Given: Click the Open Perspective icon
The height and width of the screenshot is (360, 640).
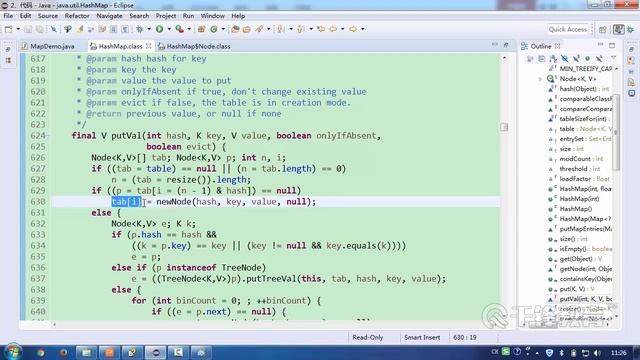Looking at the screenshot, I should (603, 29).
